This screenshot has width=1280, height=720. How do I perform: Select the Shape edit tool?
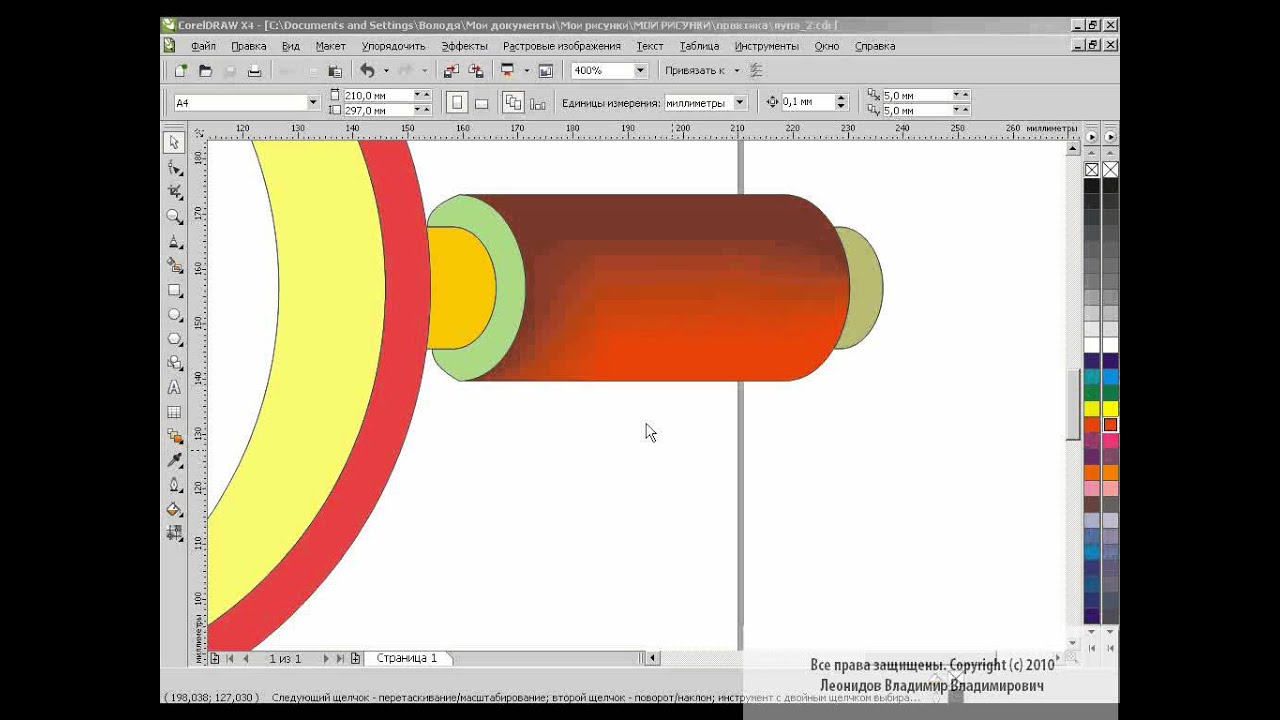tap(174, 168)
